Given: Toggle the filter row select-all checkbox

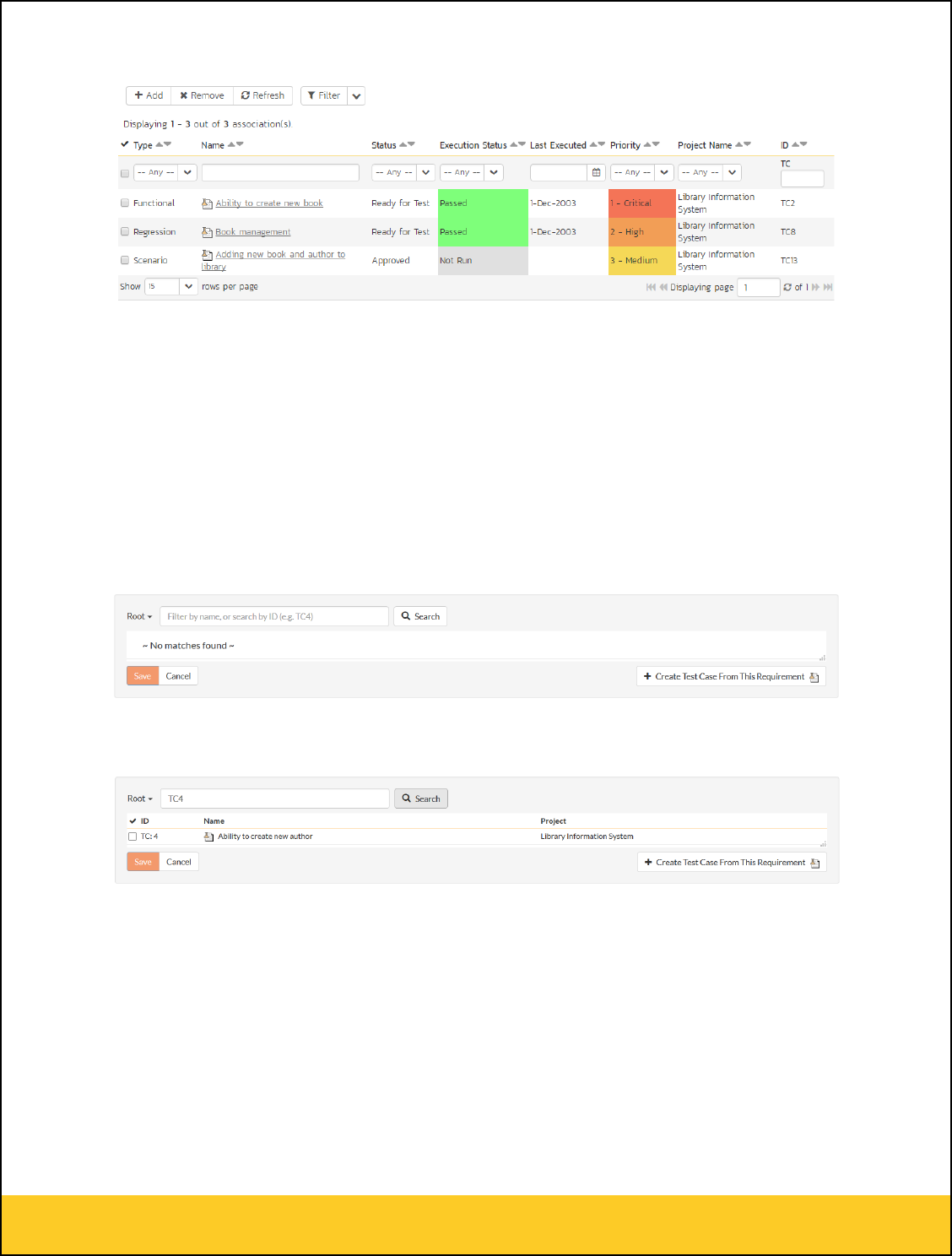Looking at the screenshot, I should point(125,173).
